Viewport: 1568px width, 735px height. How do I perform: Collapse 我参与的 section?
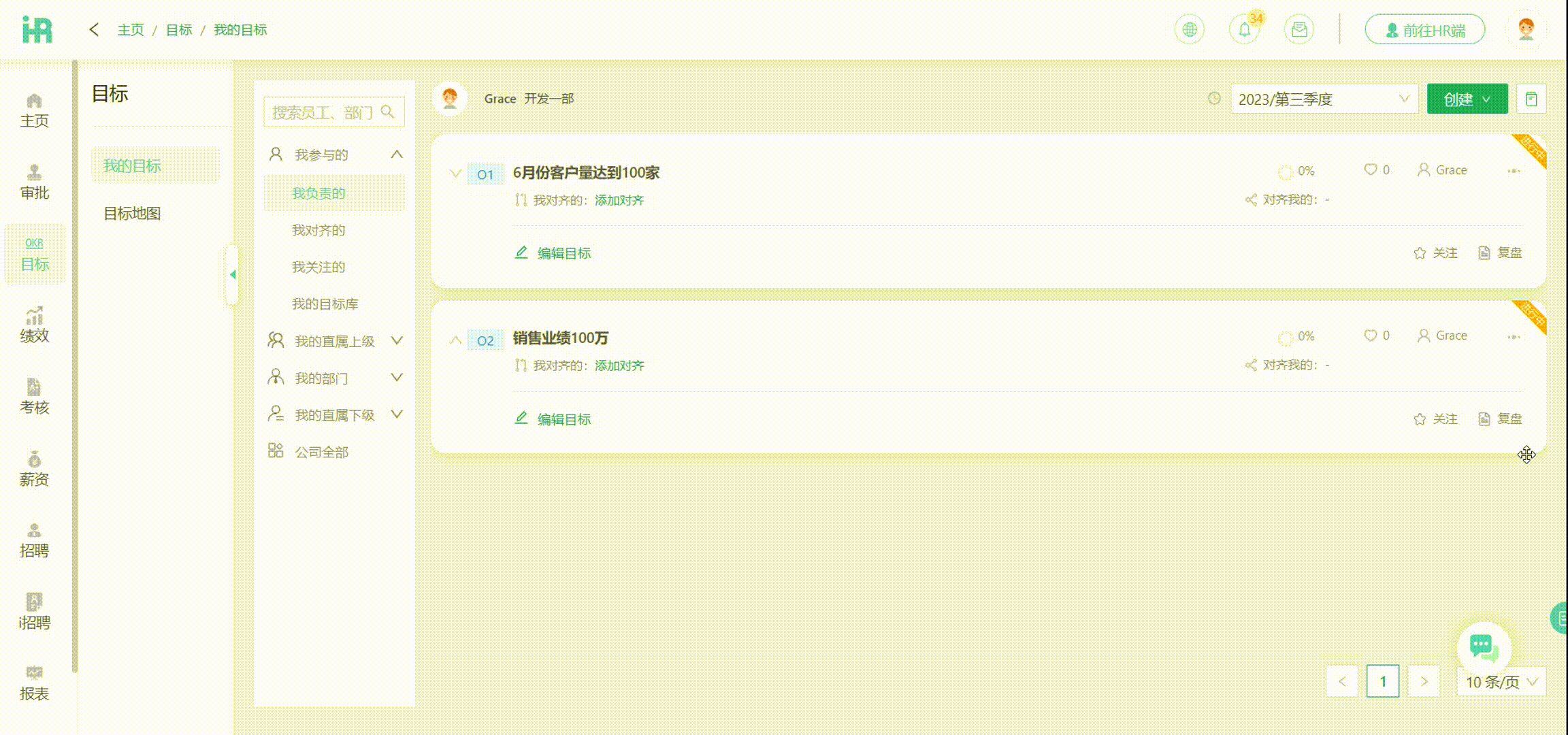click(397, 154)
